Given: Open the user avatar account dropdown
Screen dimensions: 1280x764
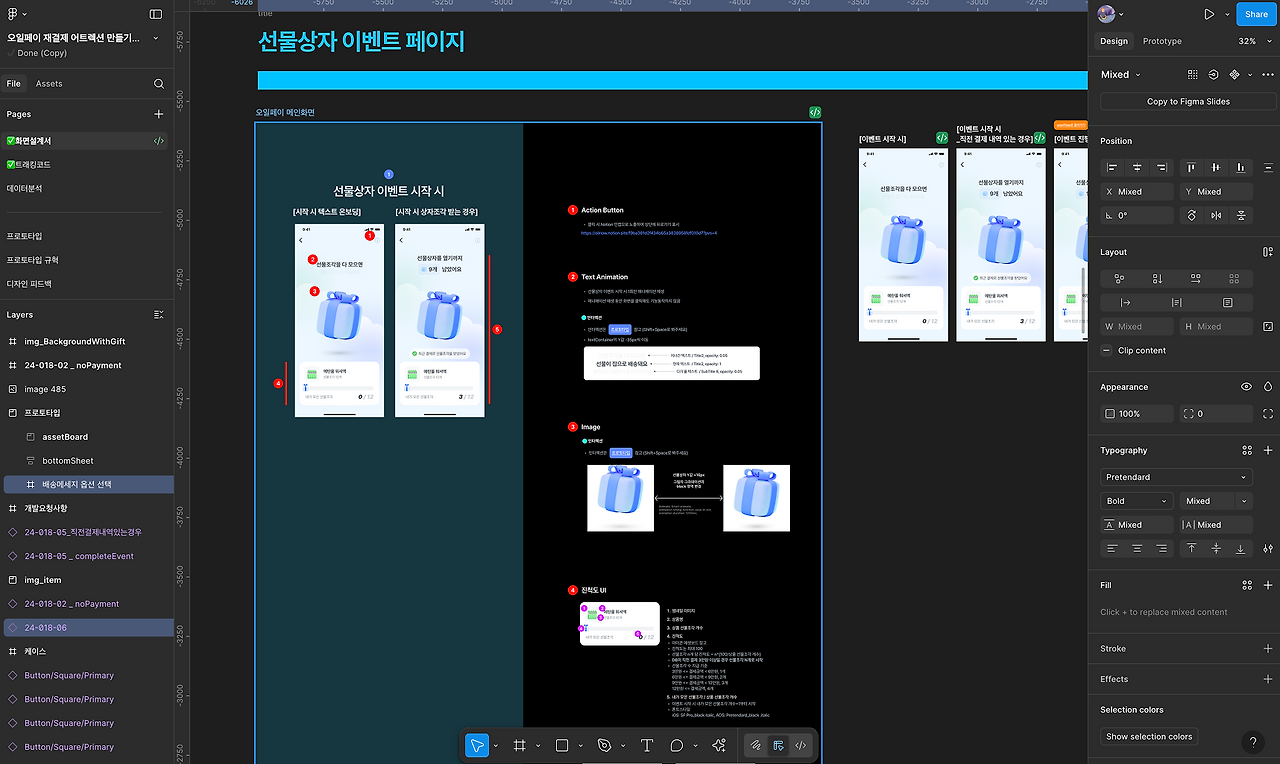Looking at the screenshot, I should (x=1111, y=14).
